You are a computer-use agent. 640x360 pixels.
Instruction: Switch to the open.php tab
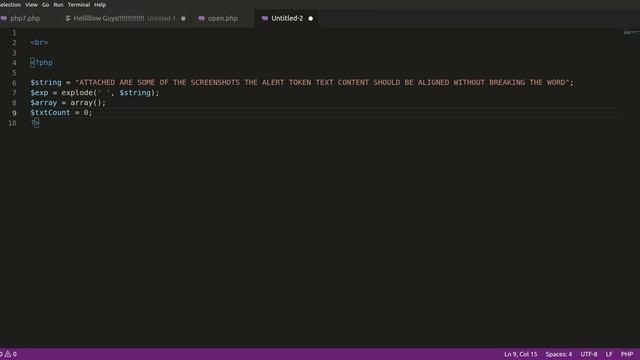[x=222, y=18]
